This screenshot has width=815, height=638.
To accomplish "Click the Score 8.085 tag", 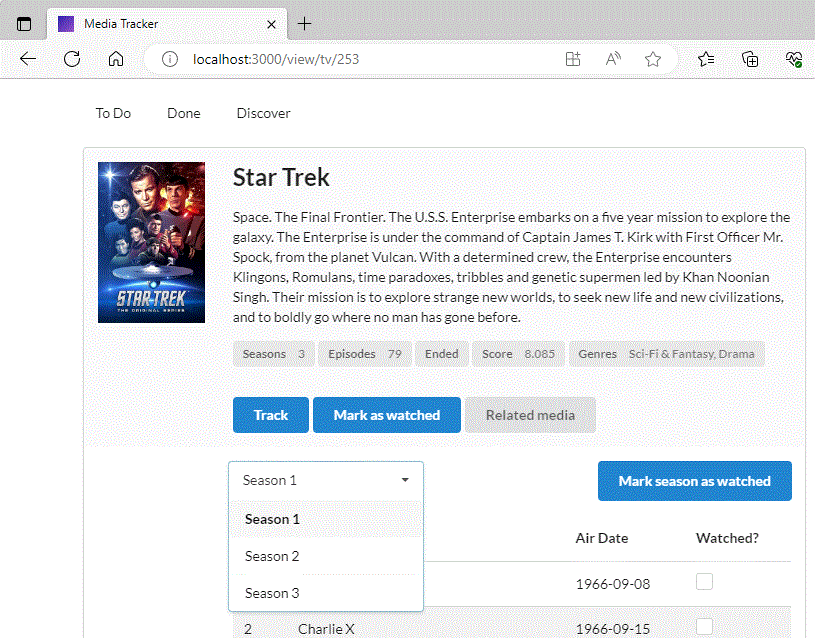I will (518, 354).
